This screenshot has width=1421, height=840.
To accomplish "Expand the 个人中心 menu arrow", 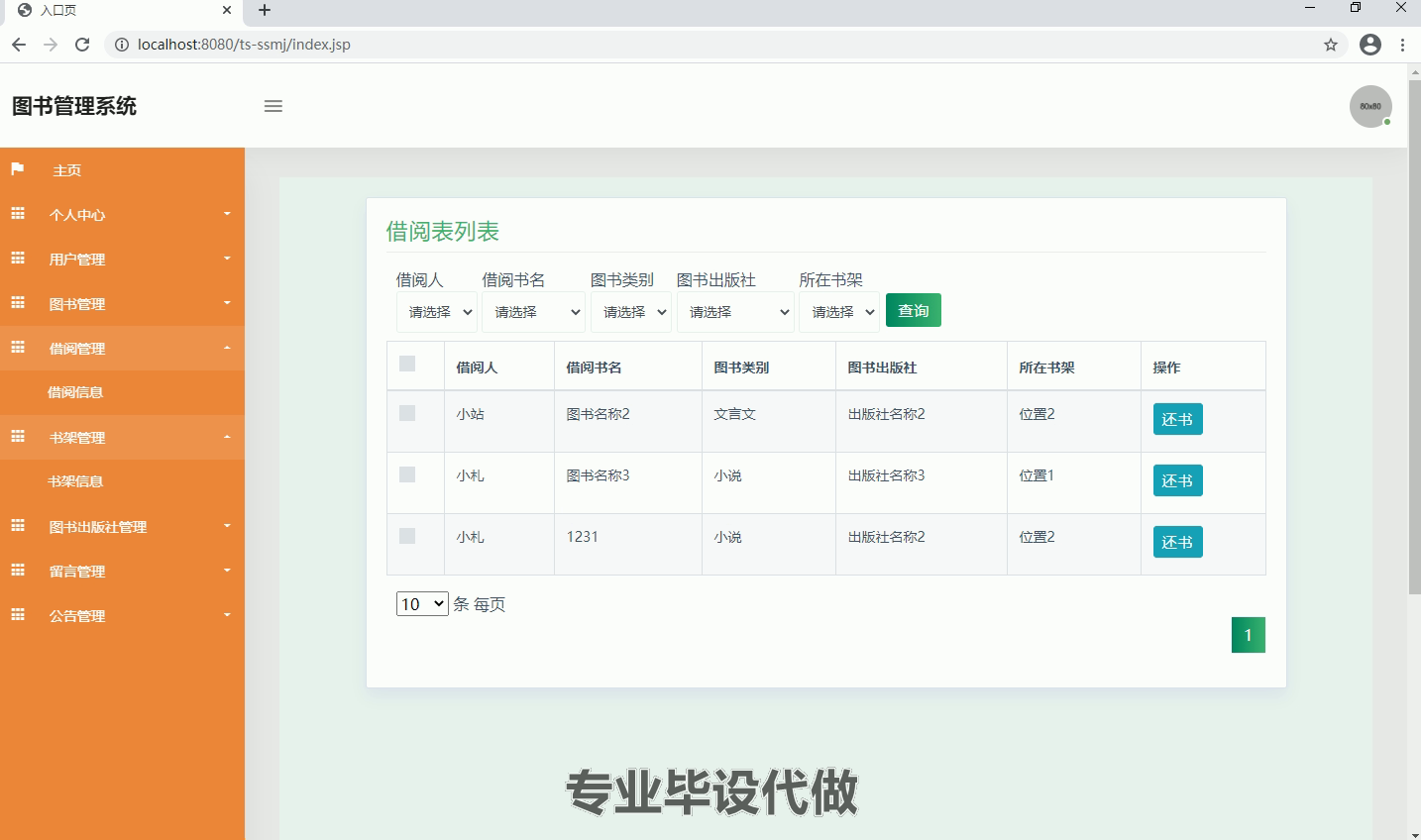I will click(x=227, y=214).
